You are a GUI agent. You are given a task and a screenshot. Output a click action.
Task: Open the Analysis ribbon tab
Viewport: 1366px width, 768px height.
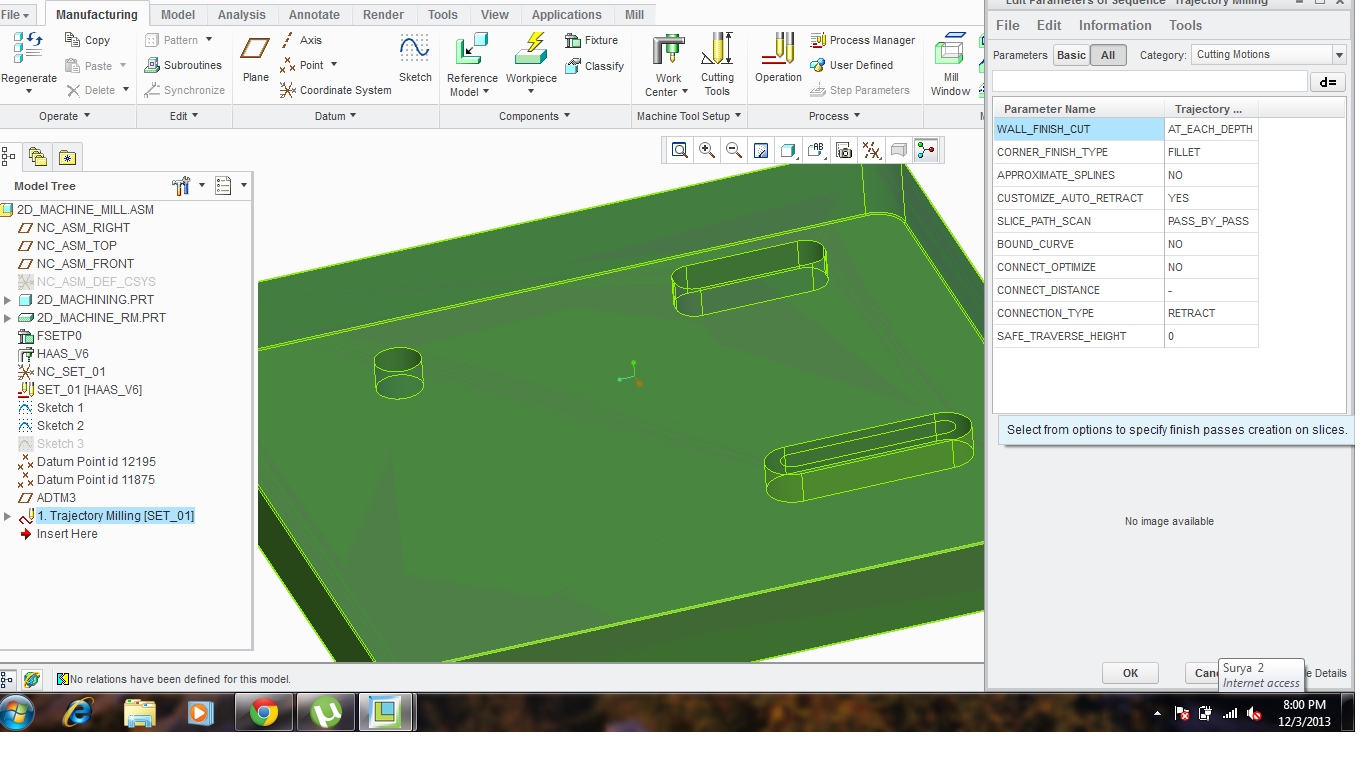tap(241, 15)
